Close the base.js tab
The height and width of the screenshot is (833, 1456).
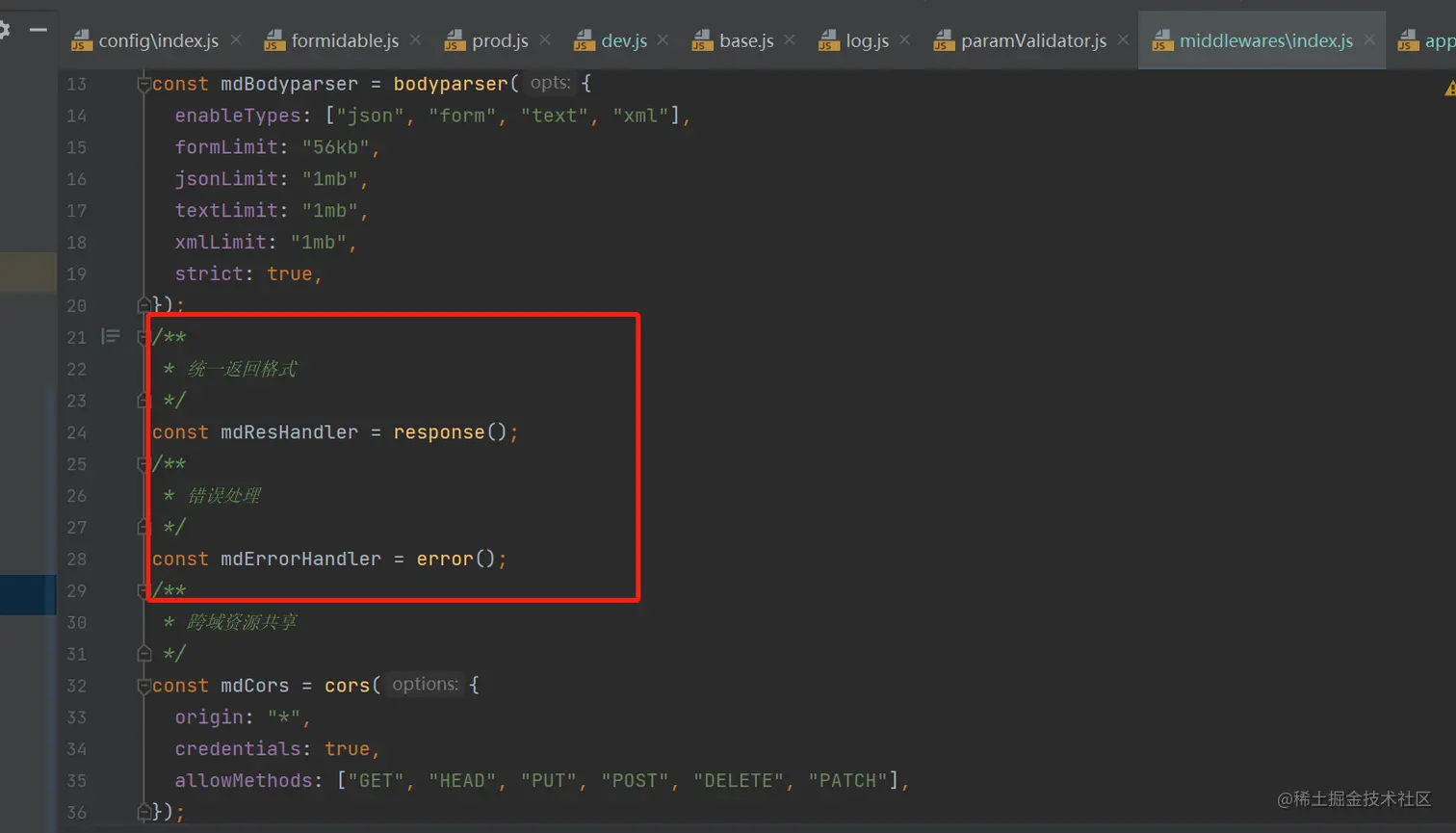[x=790, y=40]
